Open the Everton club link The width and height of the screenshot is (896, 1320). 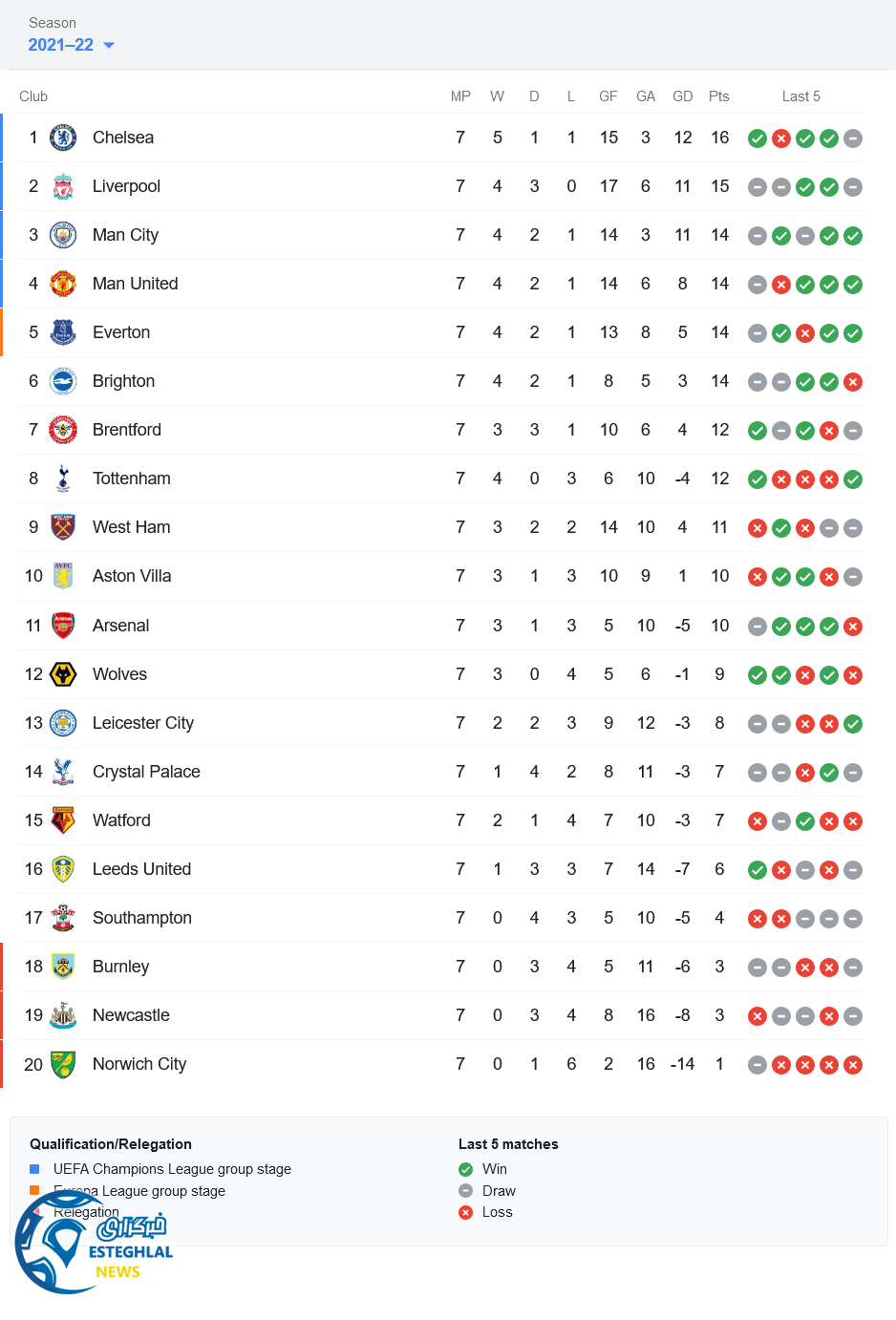pos(121,332)
